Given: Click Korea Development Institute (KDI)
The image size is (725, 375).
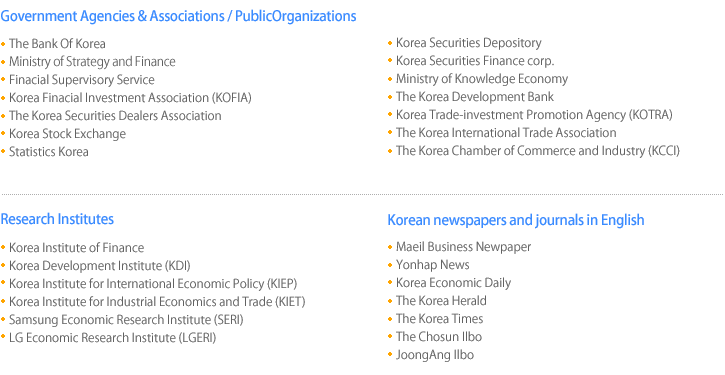Looking at the screenshot, I should coord(99,266).
